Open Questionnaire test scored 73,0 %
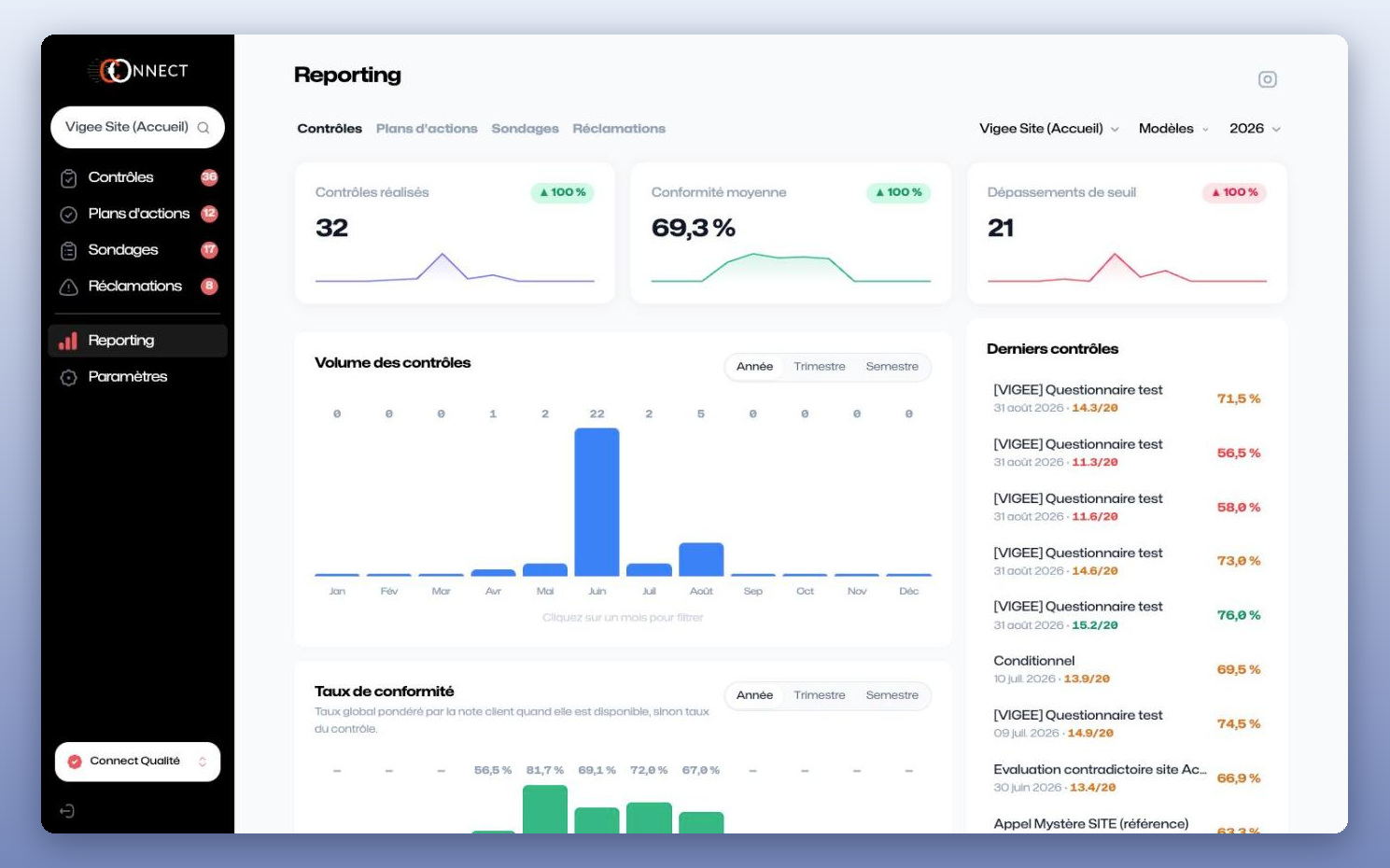The height and width of the screenshot is (868, 1390). coord(1127,561)
